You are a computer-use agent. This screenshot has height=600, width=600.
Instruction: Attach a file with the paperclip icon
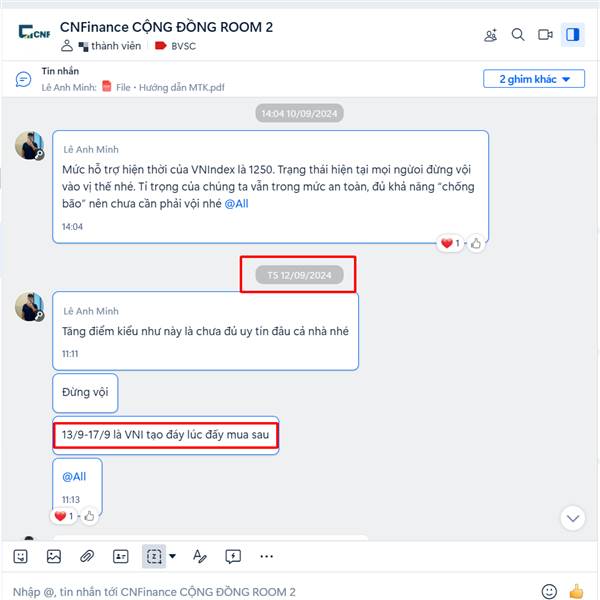pyautogui.click(x=87, y=556)
